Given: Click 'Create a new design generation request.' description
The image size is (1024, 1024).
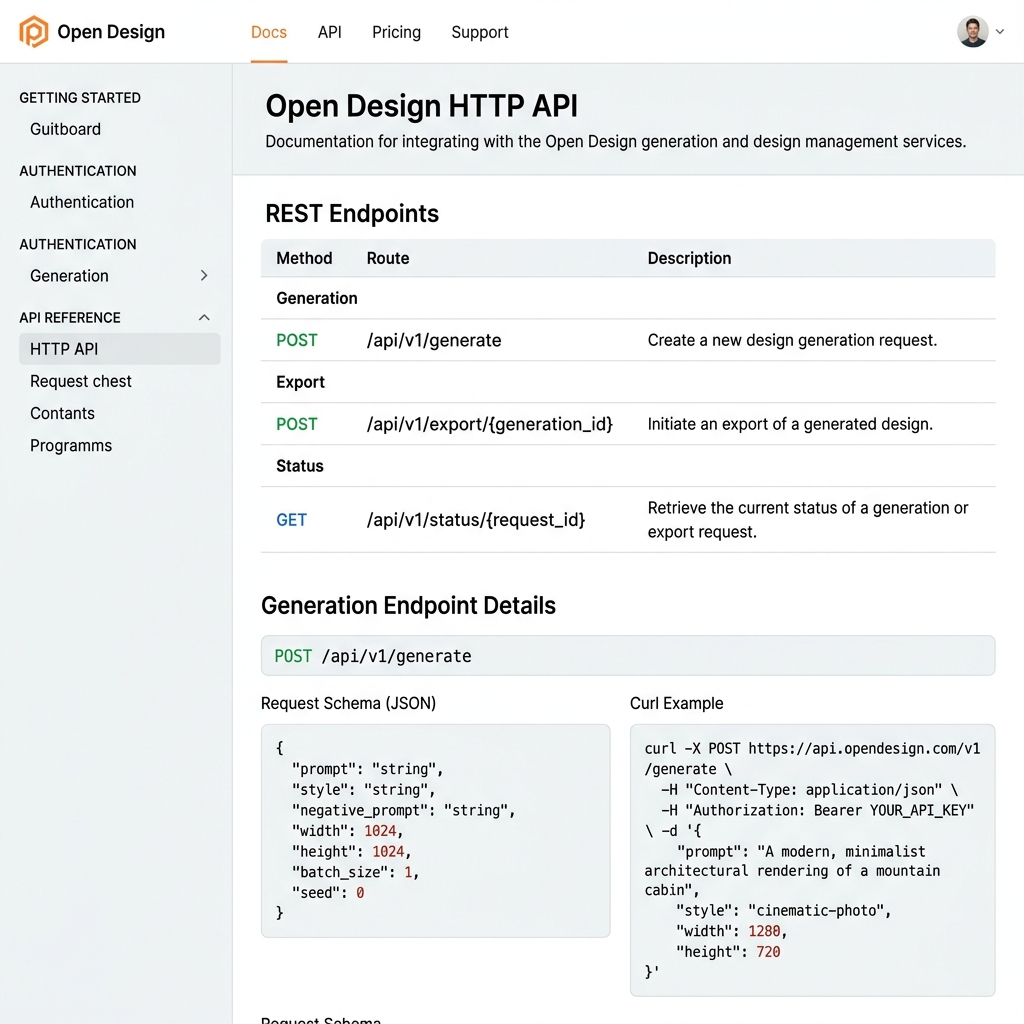Looking at the screenshot, I should (x=792, y=340).
